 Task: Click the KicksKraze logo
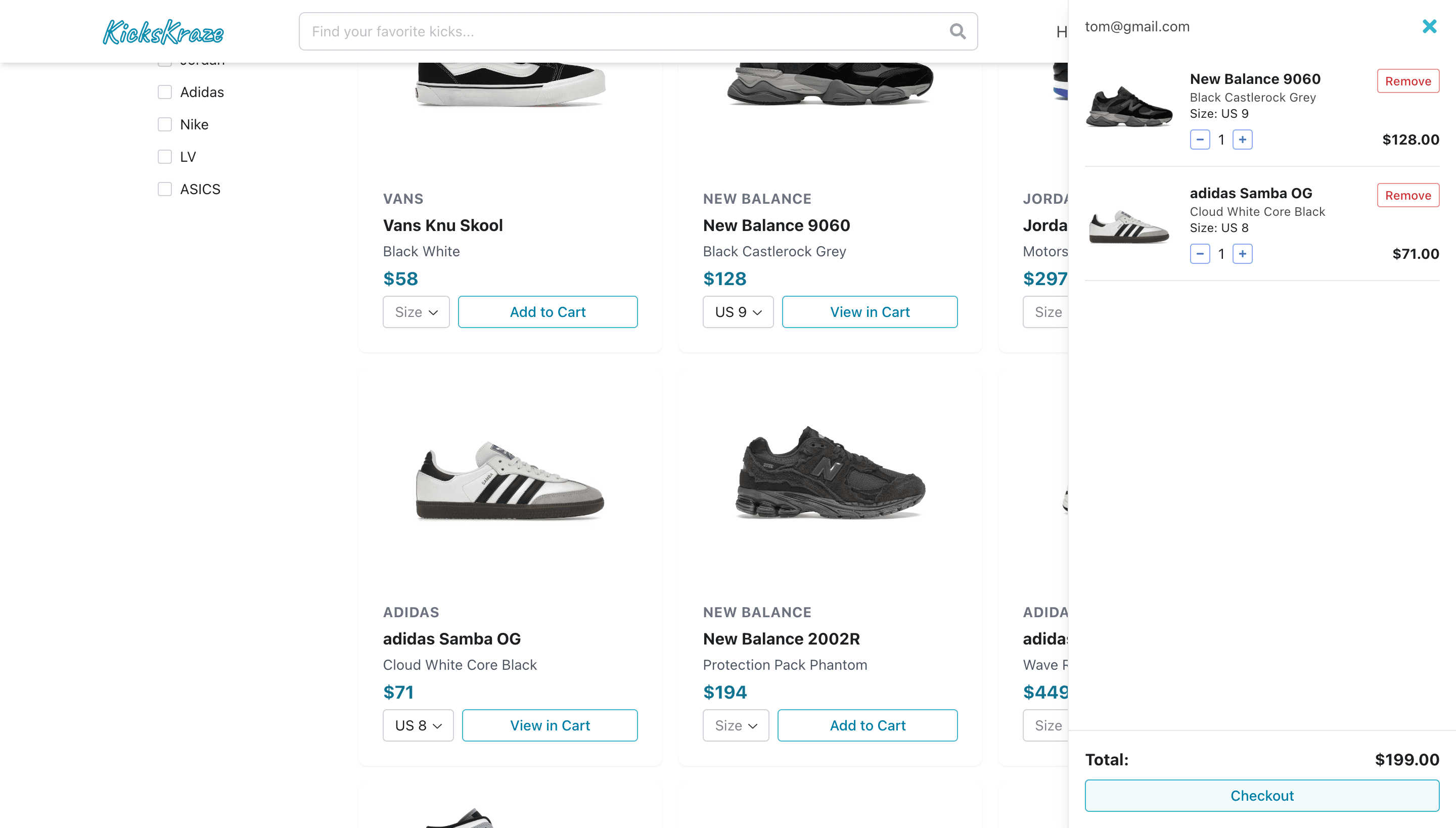(163, 32)
